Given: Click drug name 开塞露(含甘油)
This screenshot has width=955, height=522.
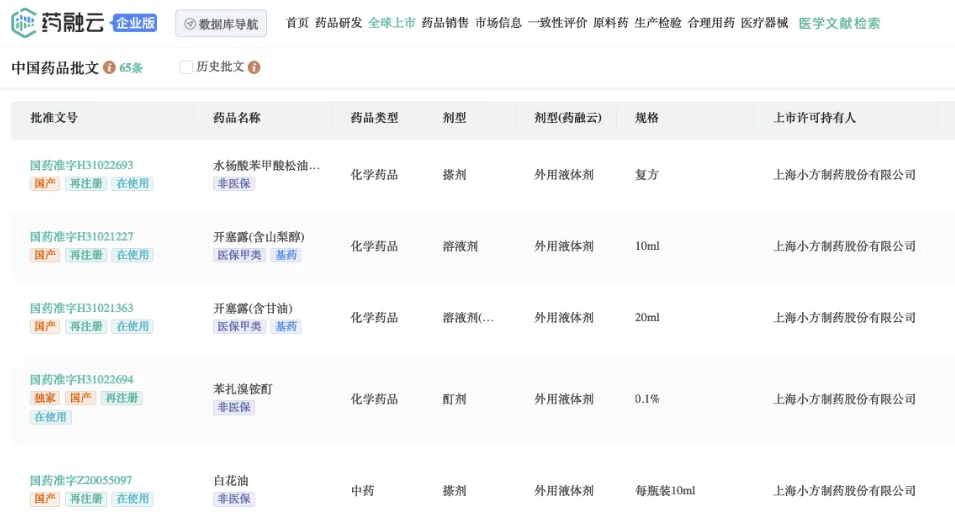Looking at the screenshot, I should click(x=253, y=308).
